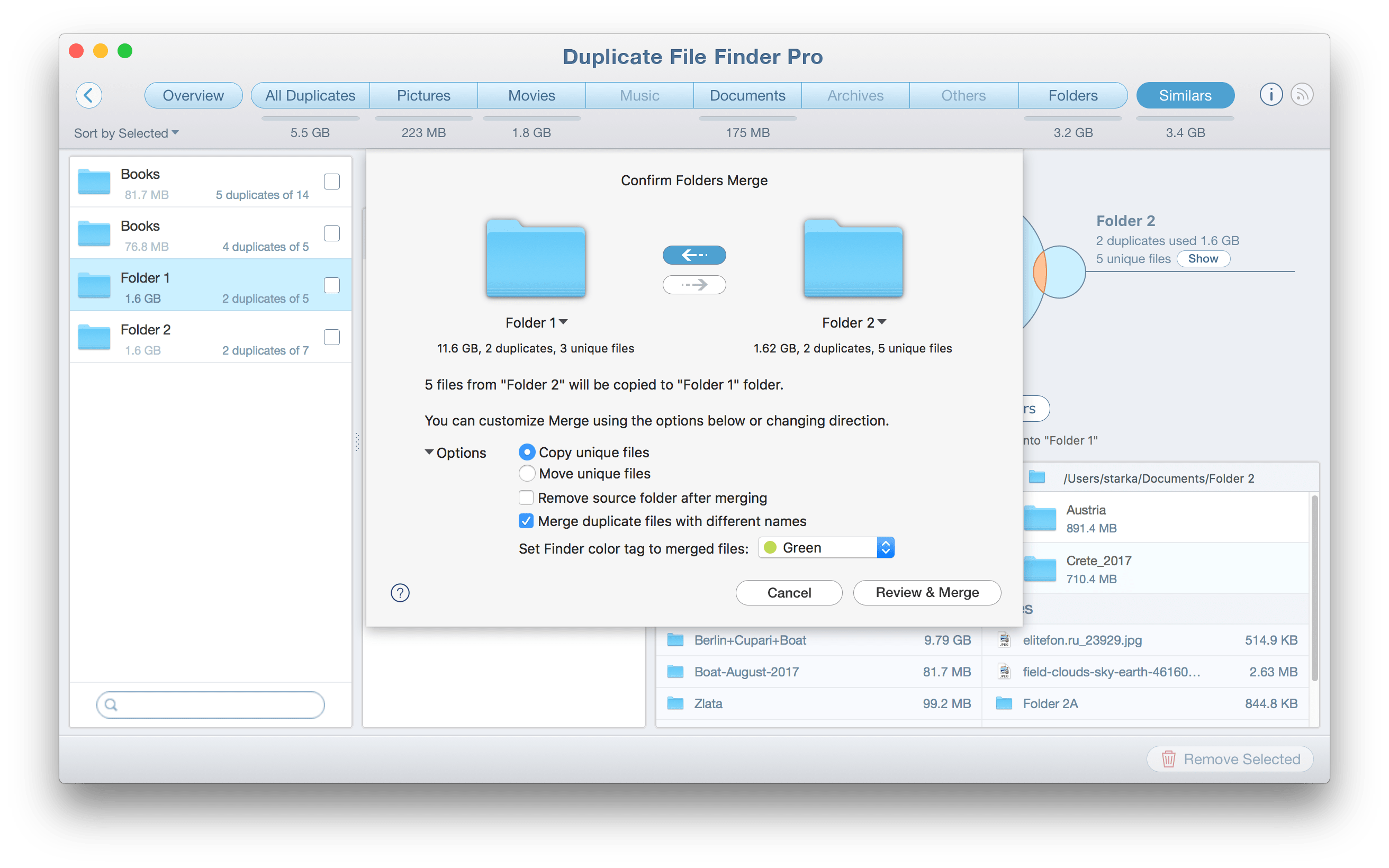Click the trash icon beside Remove Selected

(x=1169, y=758)
